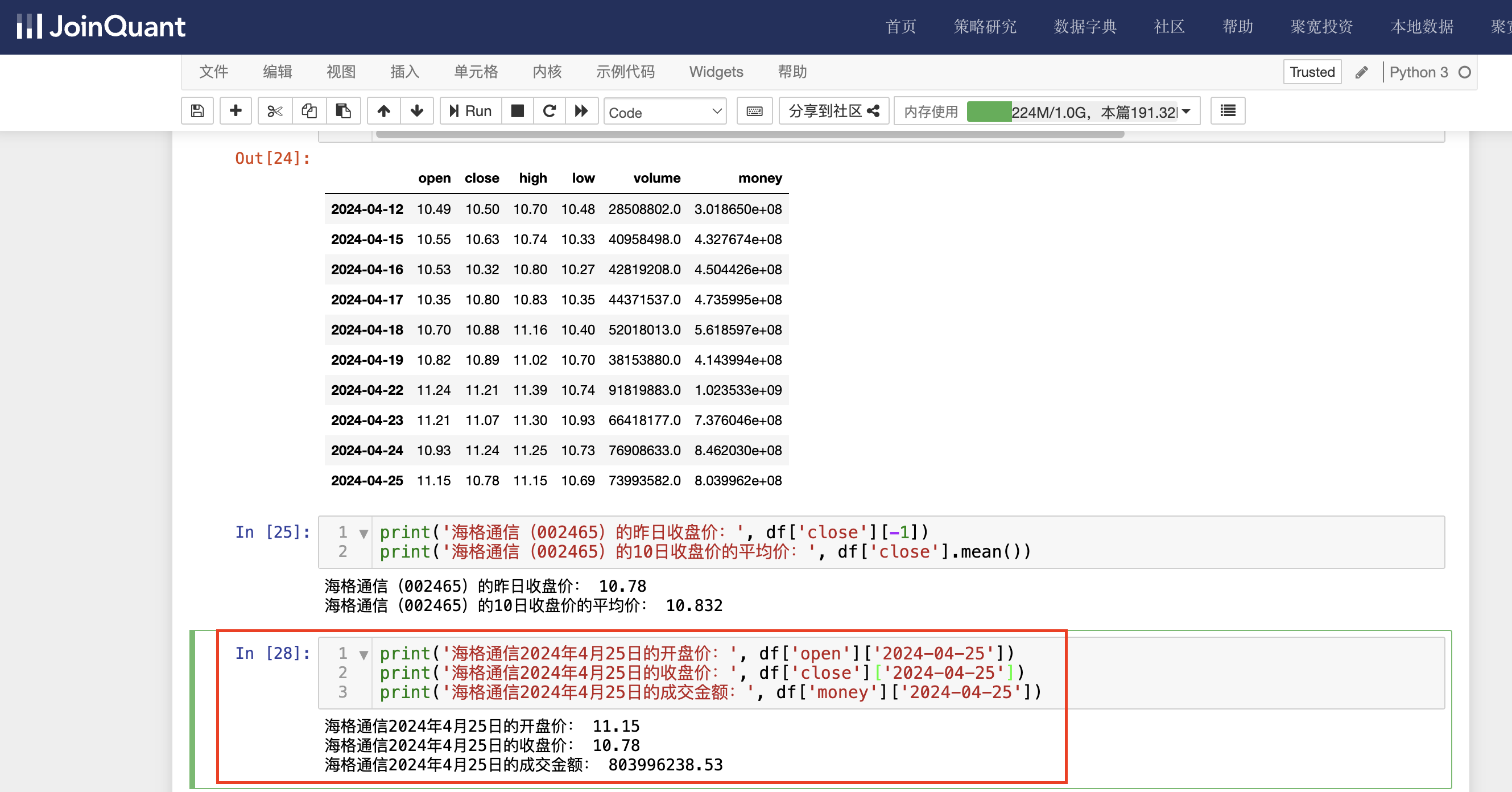Copy the selected cell icon
Viewport: 1512px width, 792px height.
pos(309,111)
